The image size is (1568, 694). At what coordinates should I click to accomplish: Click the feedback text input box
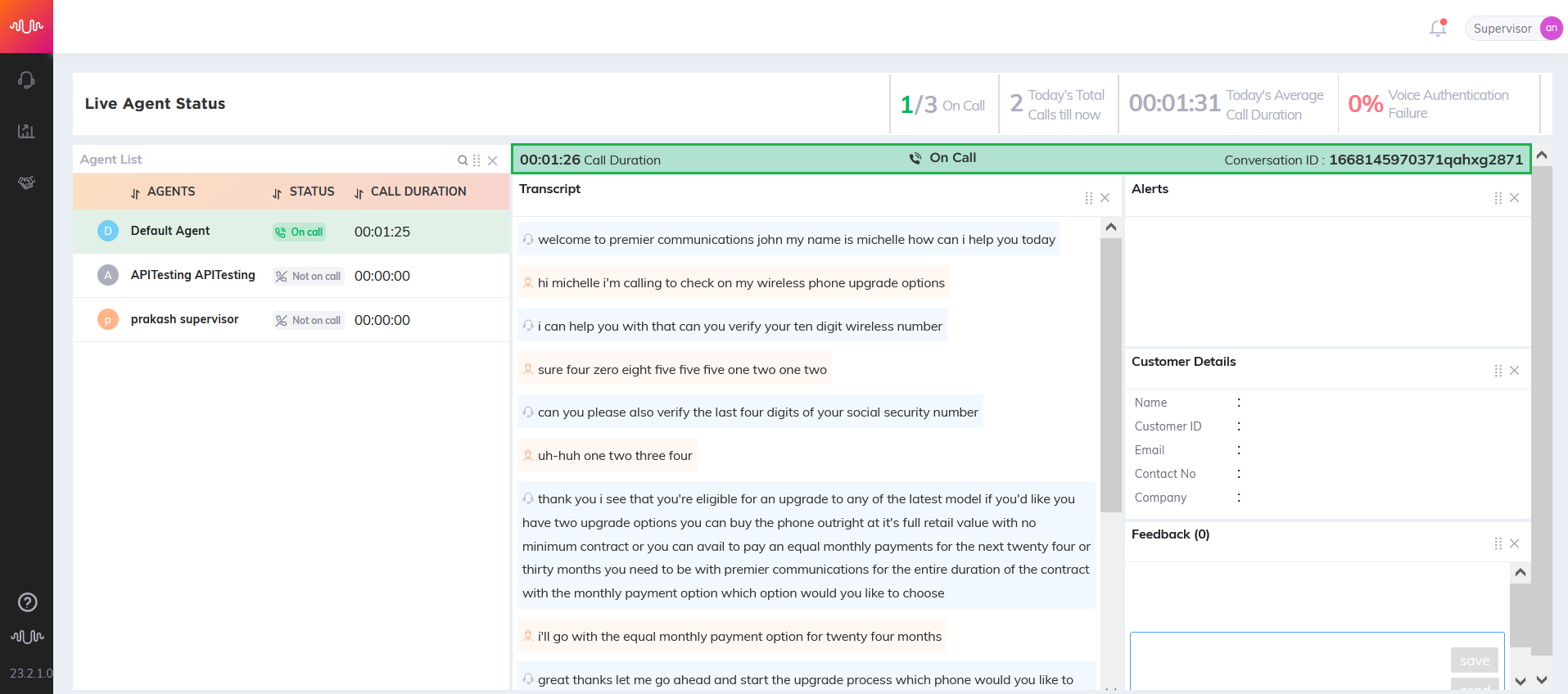(1317, 661)
